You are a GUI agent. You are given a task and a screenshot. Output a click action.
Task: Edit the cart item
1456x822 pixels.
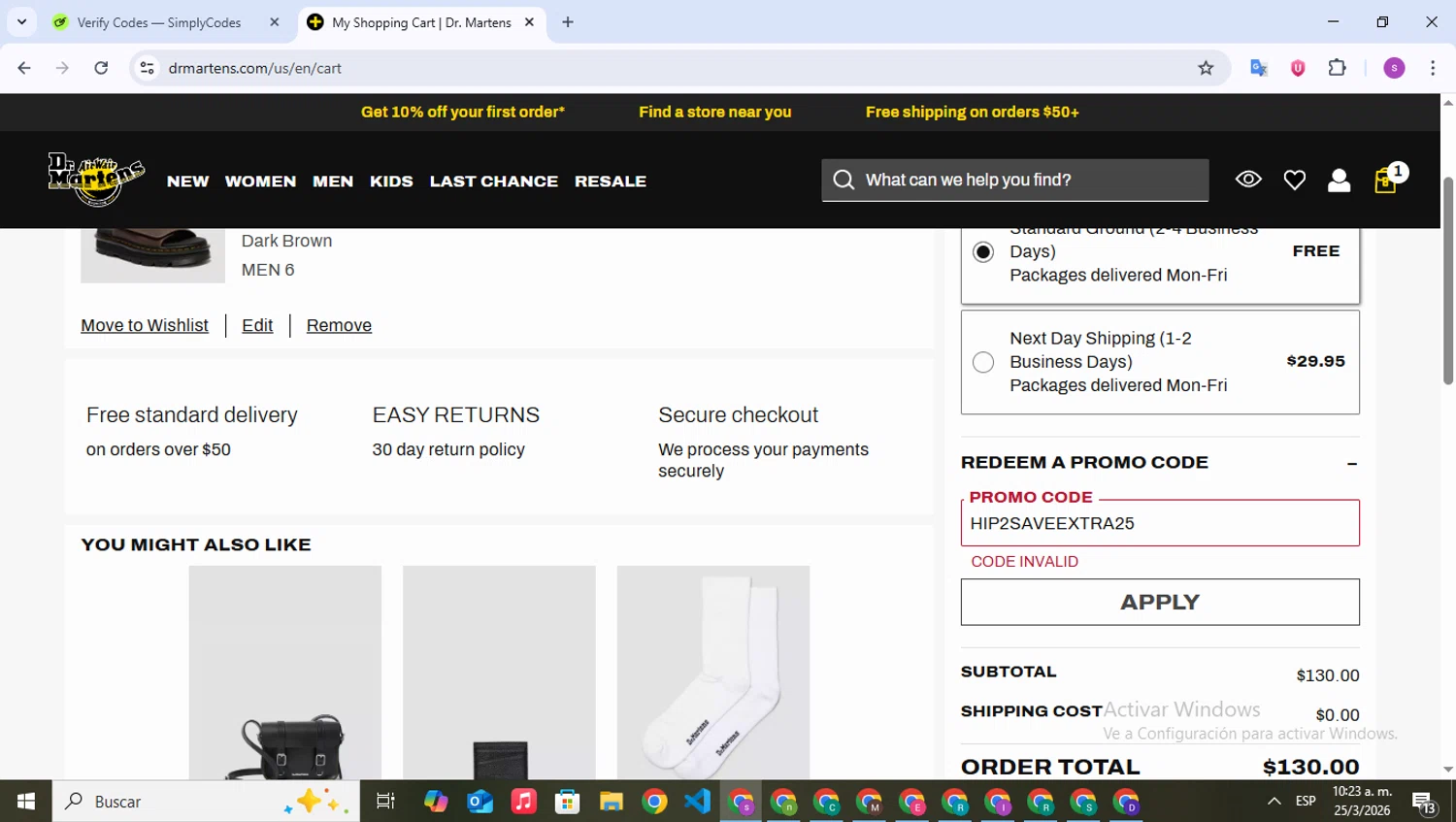[x=257, y=325]
